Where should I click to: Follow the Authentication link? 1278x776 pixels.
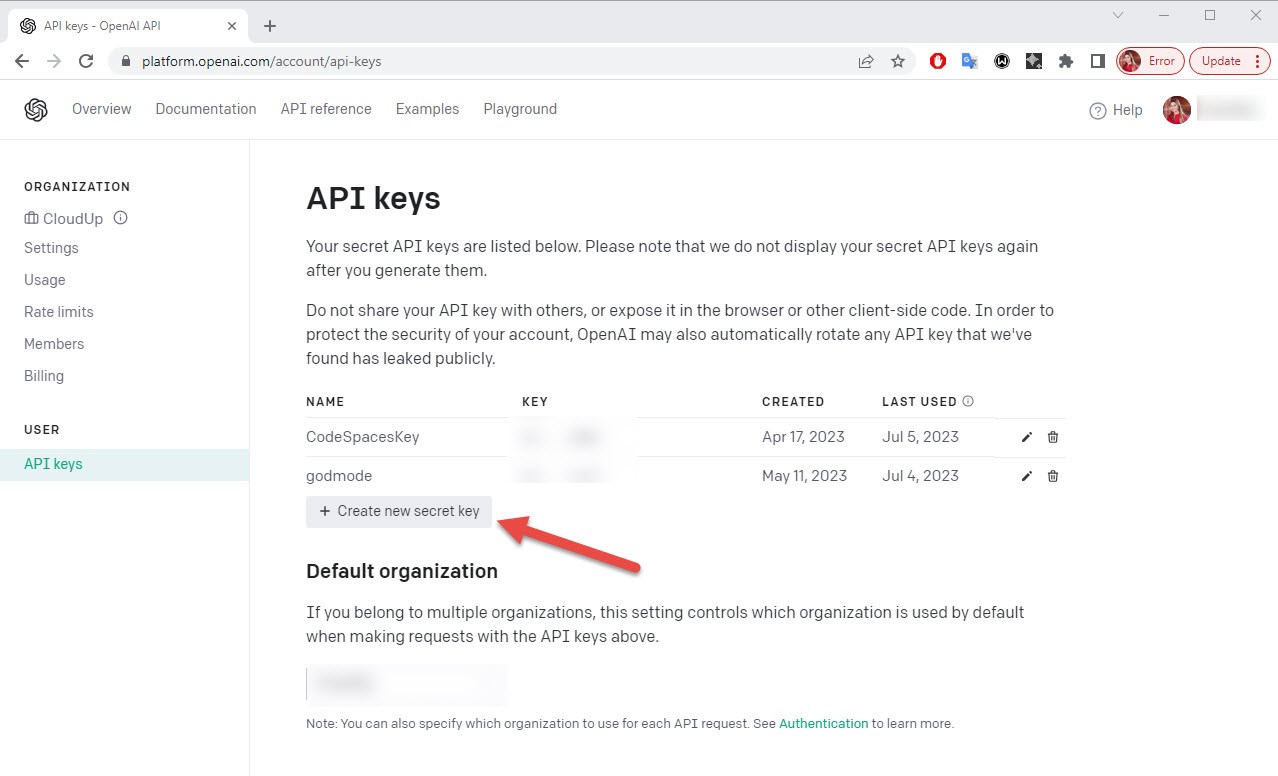pos(824,723)
